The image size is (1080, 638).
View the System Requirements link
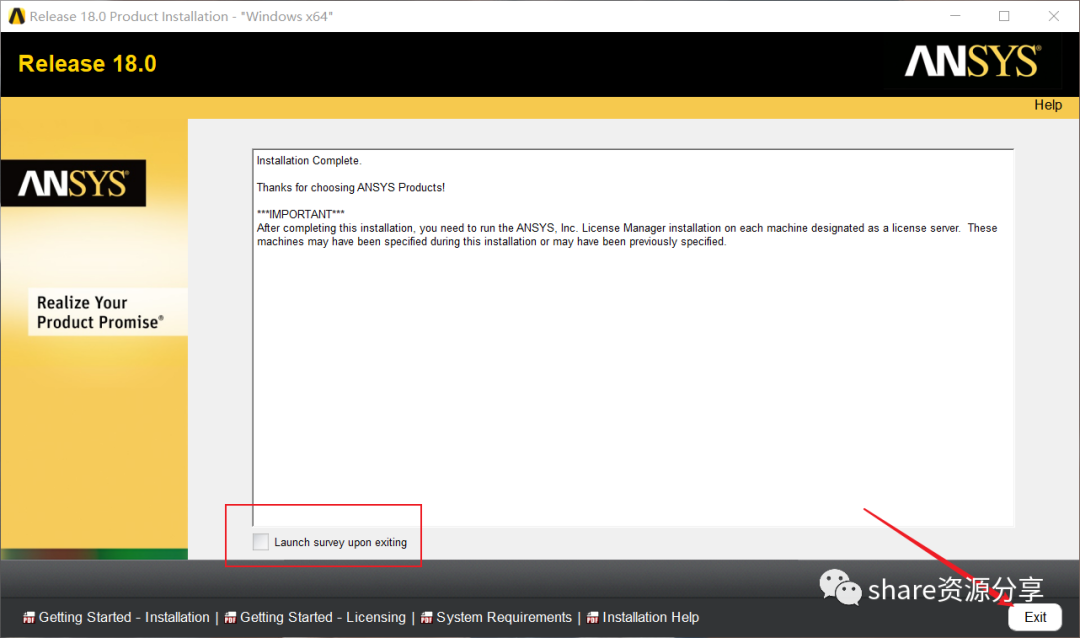(x=504, y=617)
